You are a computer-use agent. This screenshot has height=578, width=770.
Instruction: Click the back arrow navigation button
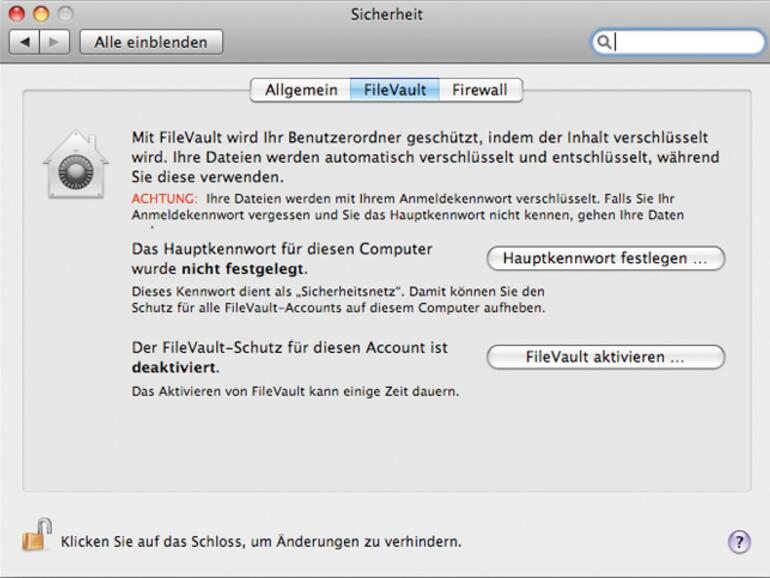pos(25,42)
